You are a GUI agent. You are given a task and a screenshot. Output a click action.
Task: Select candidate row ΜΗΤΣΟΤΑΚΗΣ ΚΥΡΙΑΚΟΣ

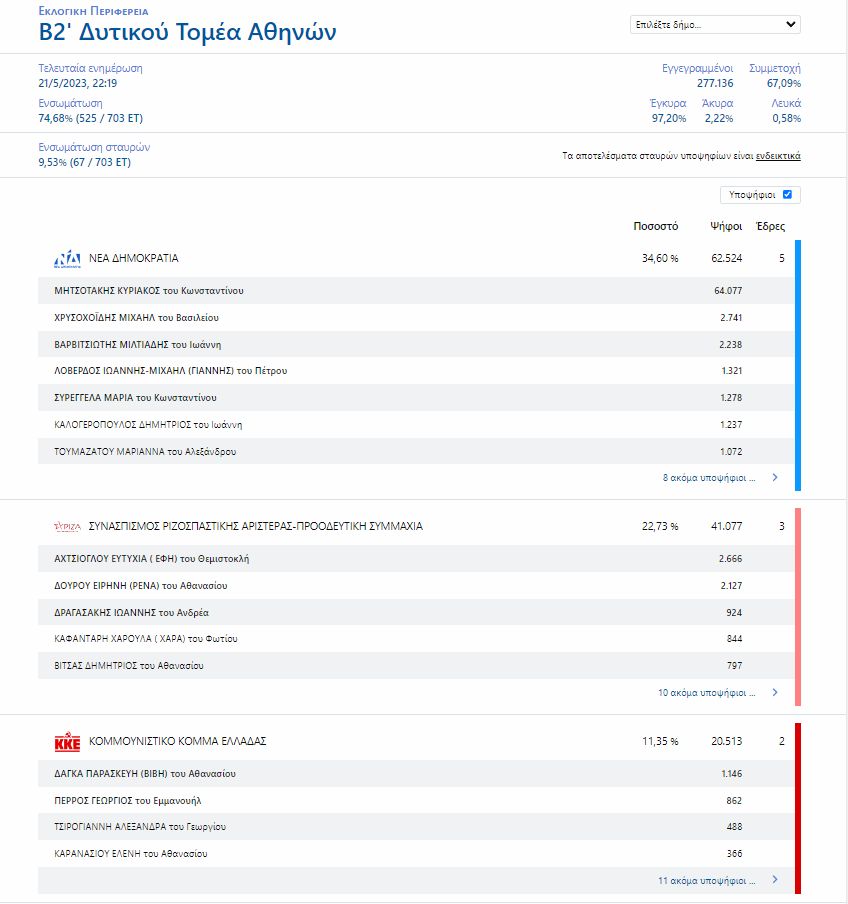(x=148, y=291)
